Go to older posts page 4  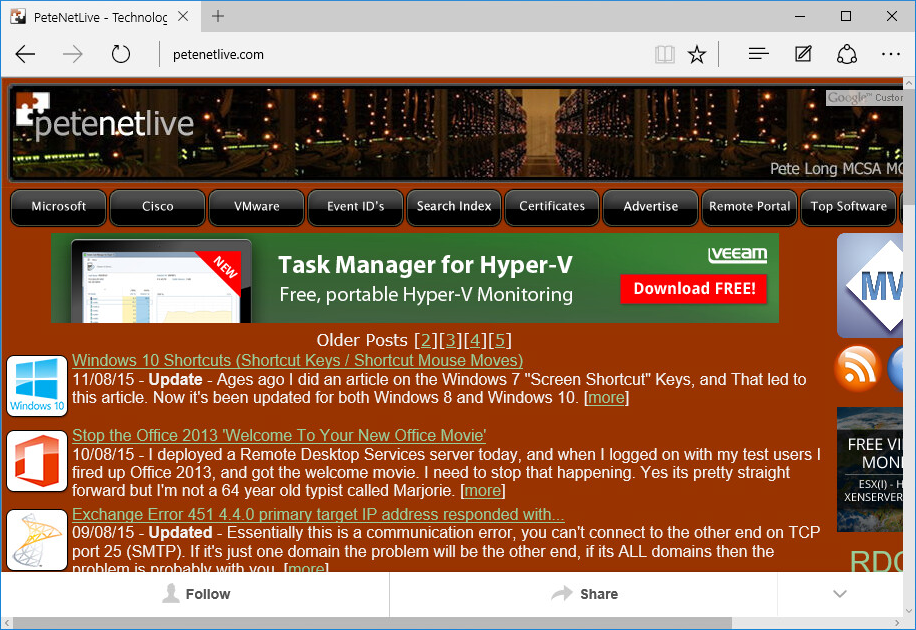click(x=475, y=340)
